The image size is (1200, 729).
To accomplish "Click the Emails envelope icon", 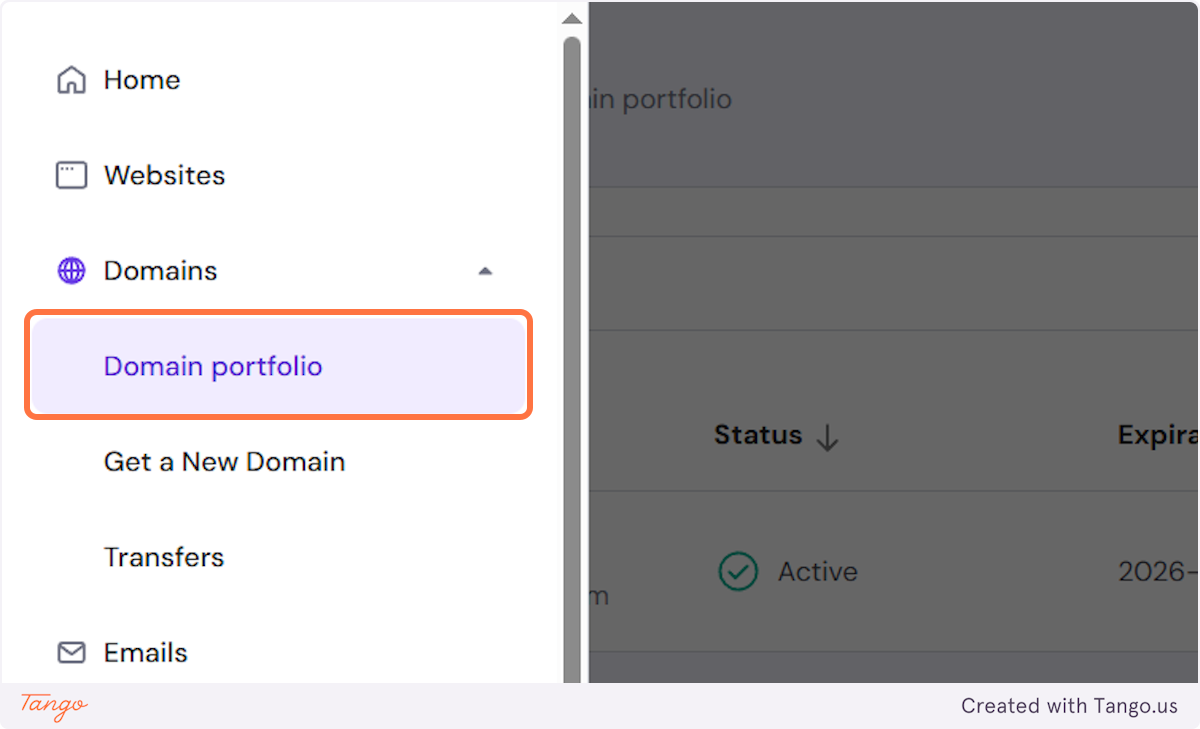I will pos(71,653).
